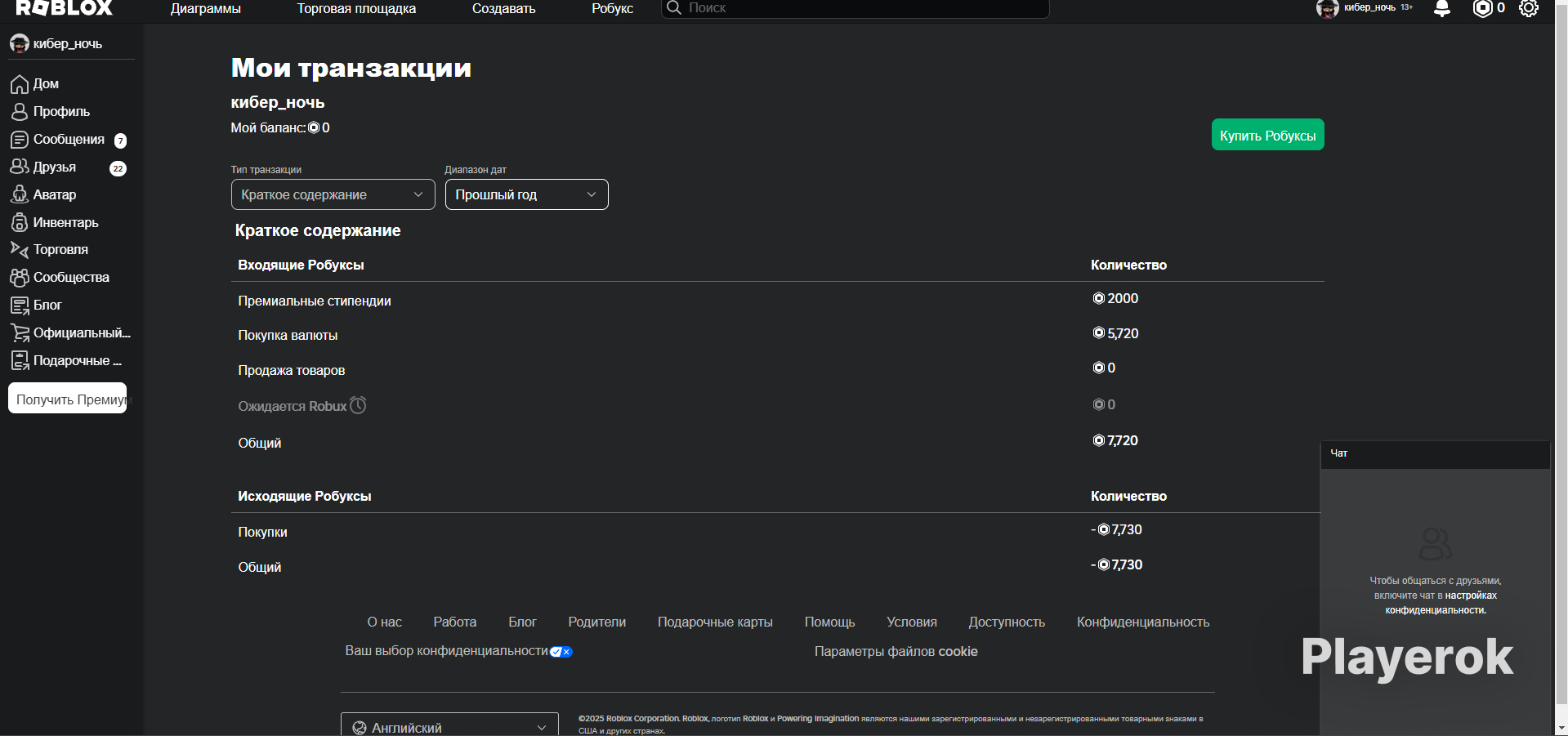Image resolution: width=1568 pixels, height=736 pixels.
Task: Open the Сообщения sidebar icon
Action: coord(20,140)
